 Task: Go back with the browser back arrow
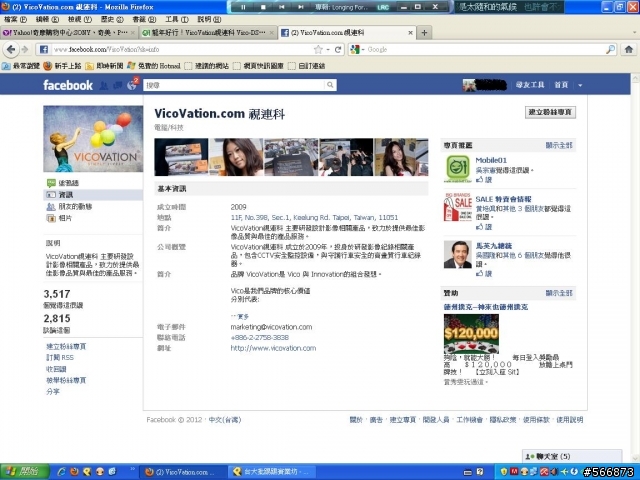(11, 49)
